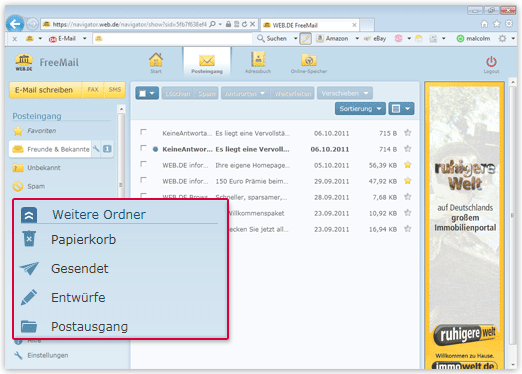Click the WEB.DE toolbar search field
Viewport: 522px width, 374px height.
[173, 39]
